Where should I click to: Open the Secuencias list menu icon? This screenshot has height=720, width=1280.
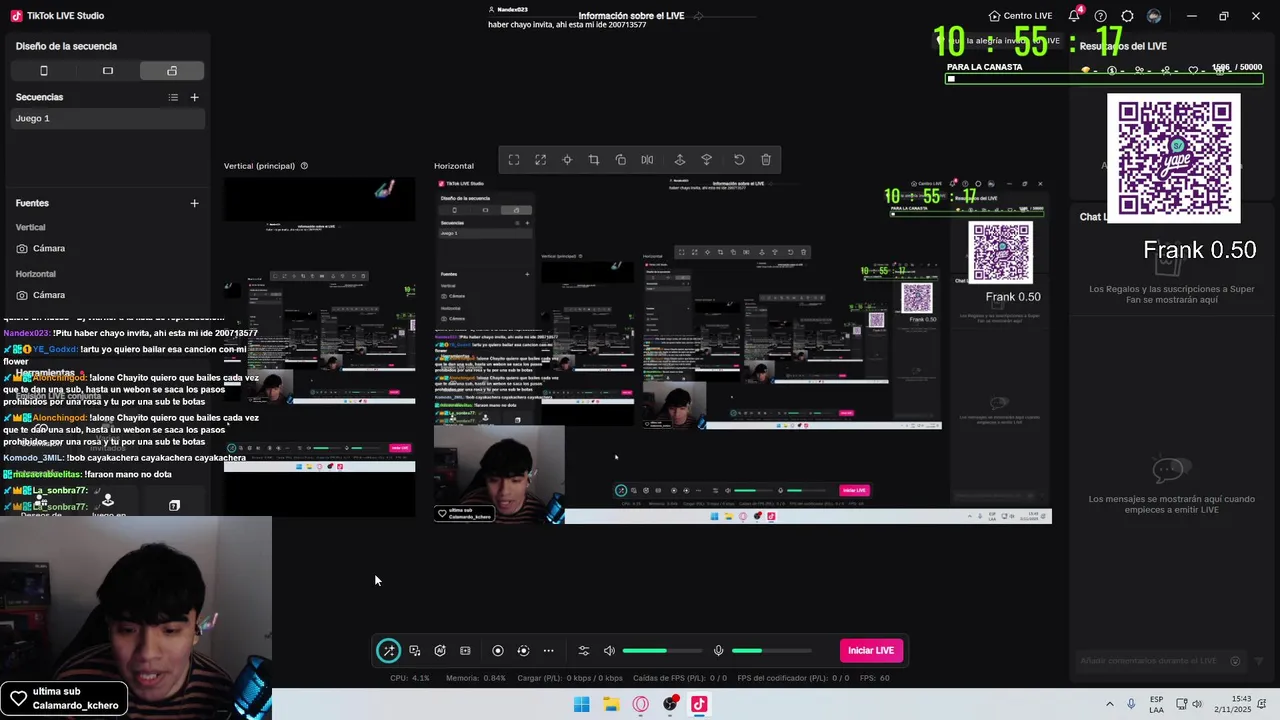pyautogui.click(x=173, y=97)
